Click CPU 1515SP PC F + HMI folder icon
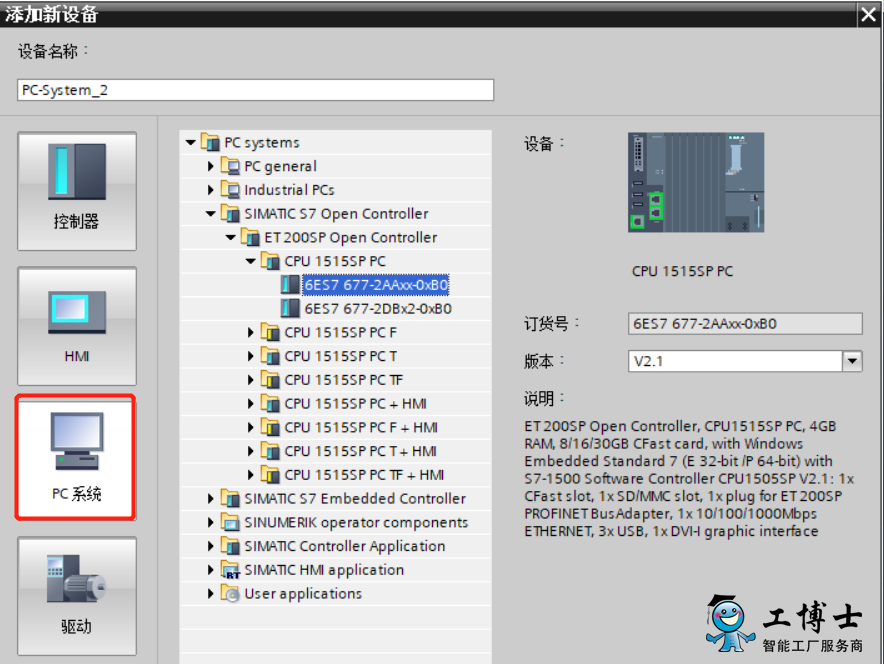 click(x=270, y=427)
